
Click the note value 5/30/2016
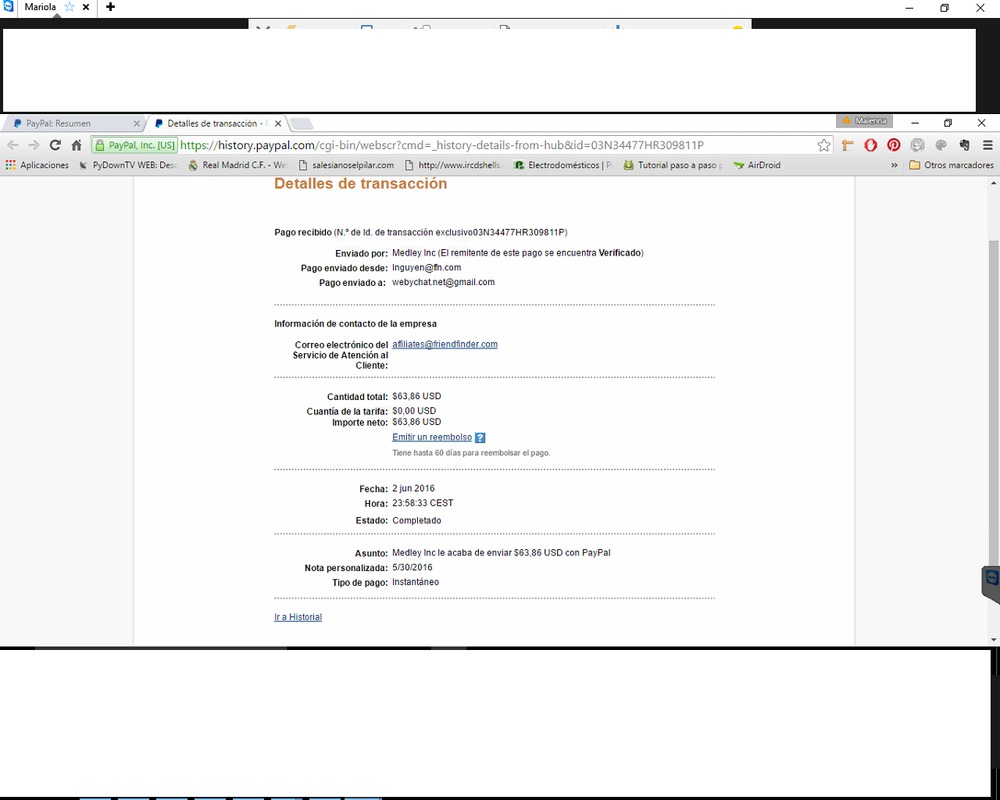coord(412,568)
